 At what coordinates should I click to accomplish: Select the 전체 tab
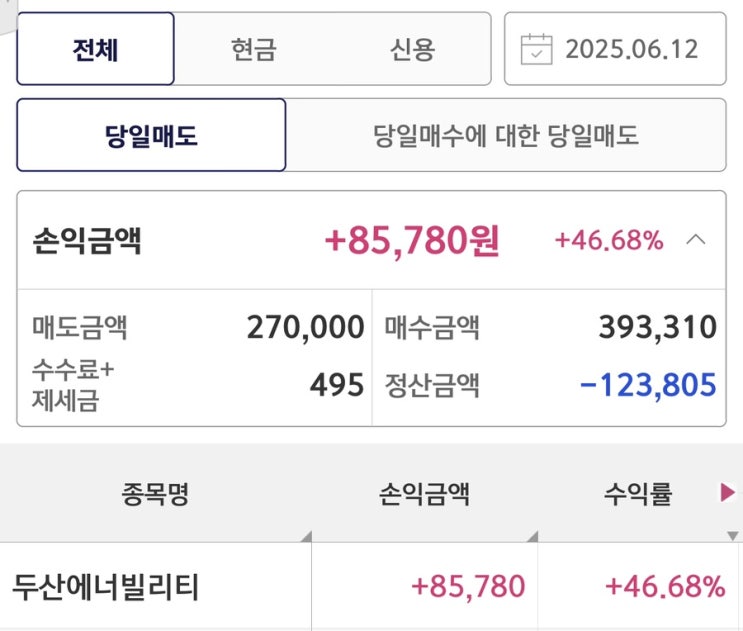96,49
